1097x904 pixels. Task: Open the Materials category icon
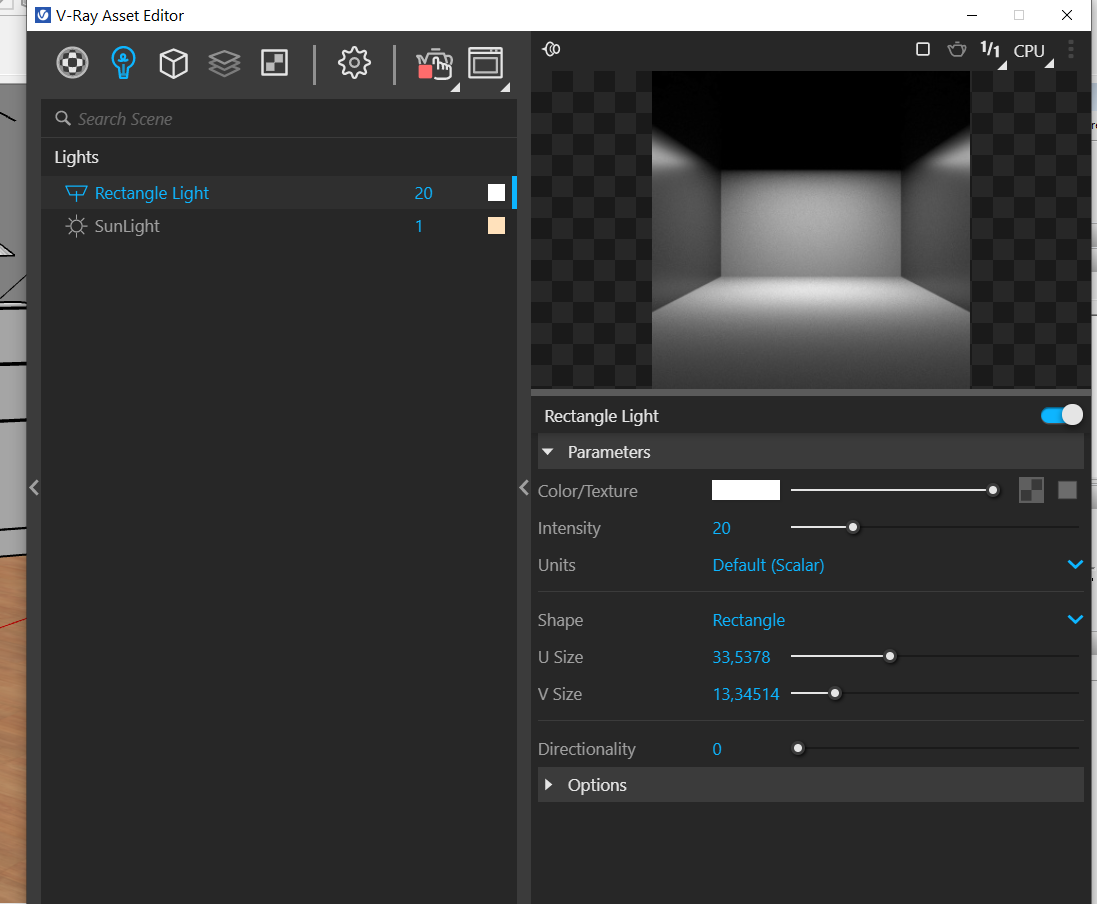[x=72, y=63]
